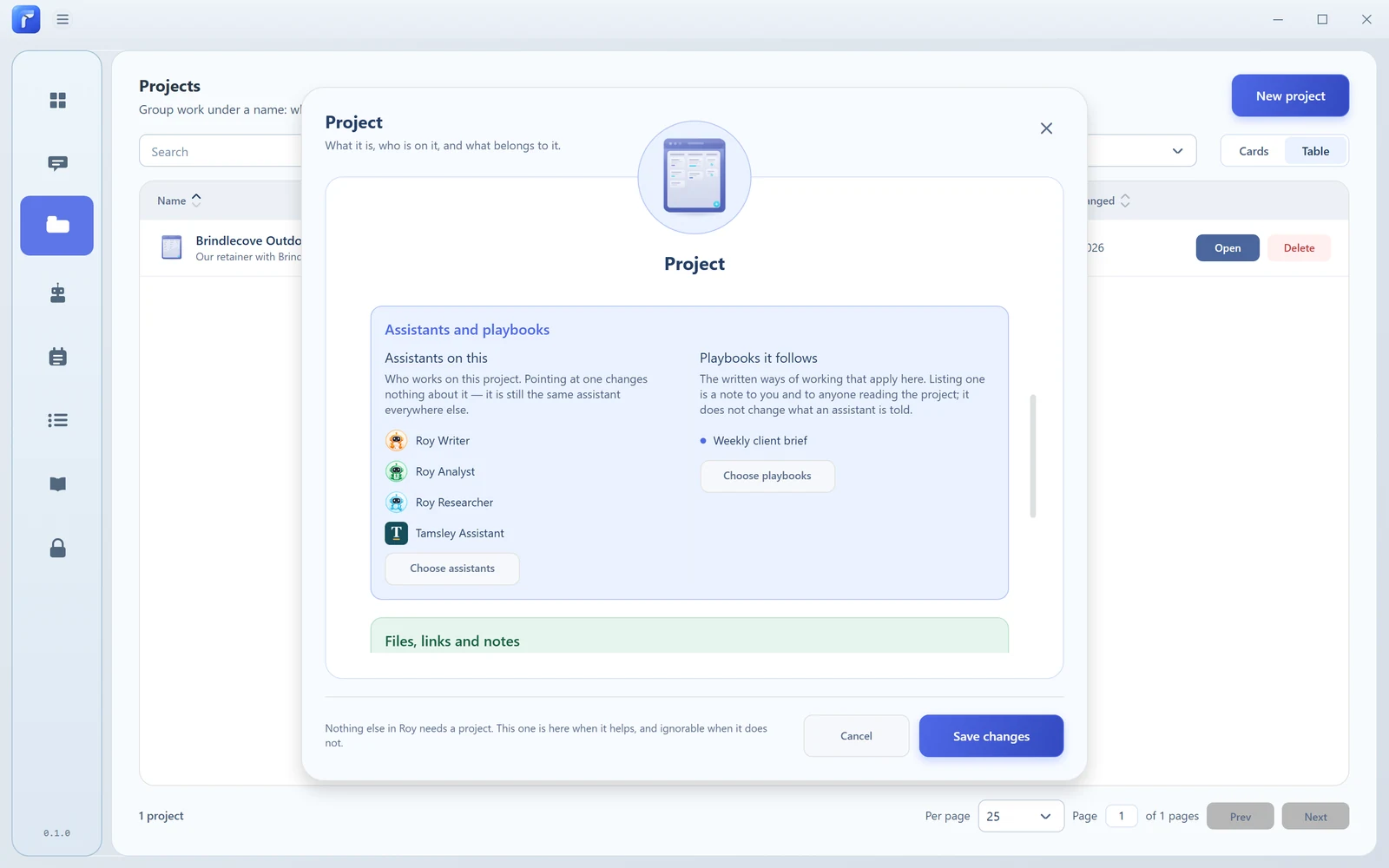Maximize the application window
This screenshot has width=1389, height=868.
pos(1322,19)
